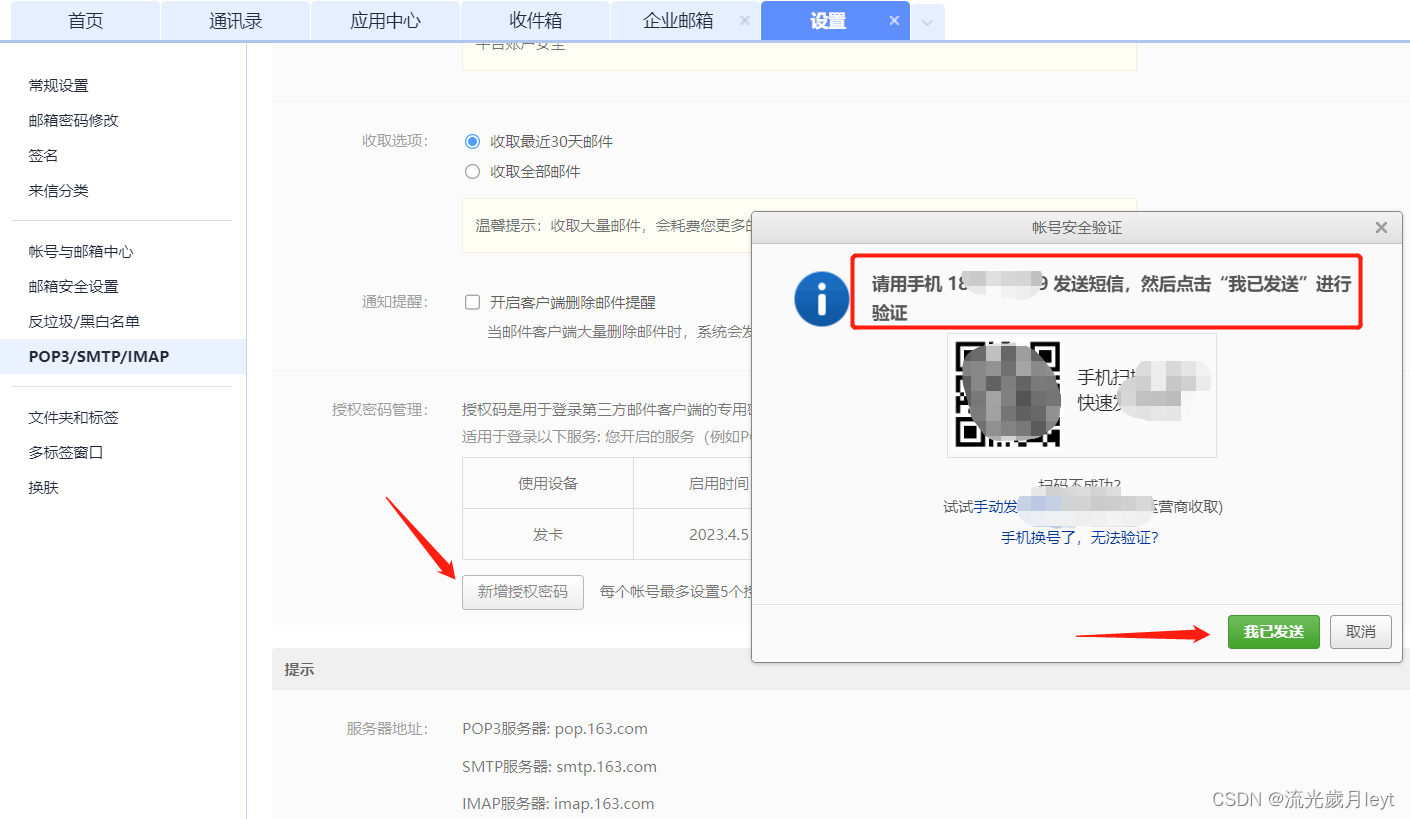Click the 新增授权密码 button
The width and height of the screenshot is (1410, 819).
tap(523, 592)
